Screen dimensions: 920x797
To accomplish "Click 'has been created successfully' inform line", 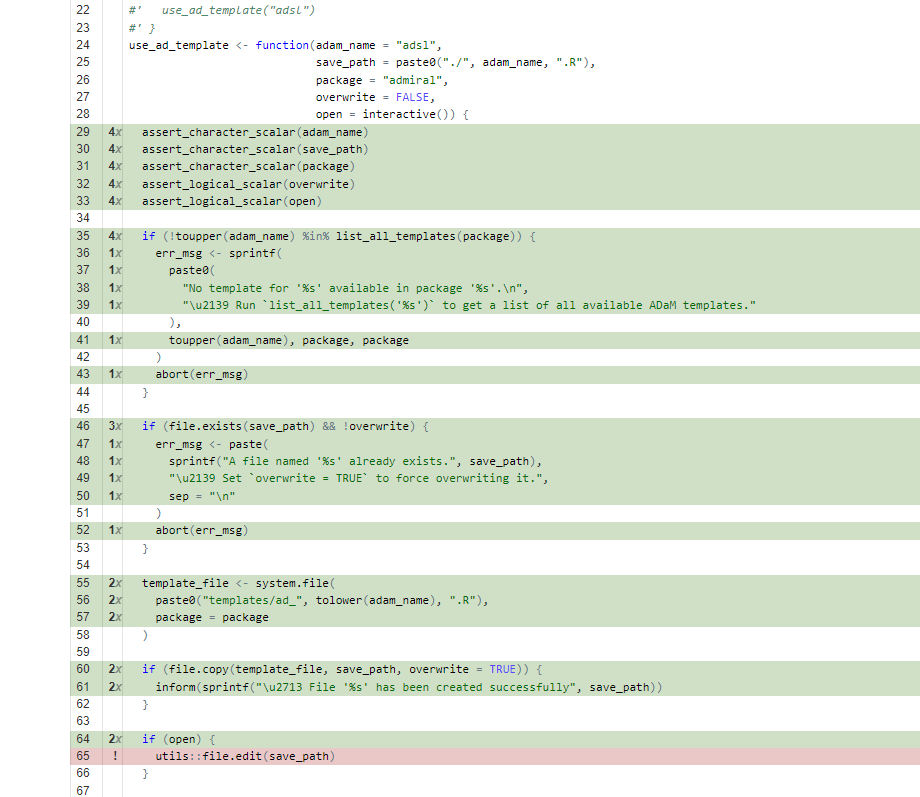I will pos(408,687).
